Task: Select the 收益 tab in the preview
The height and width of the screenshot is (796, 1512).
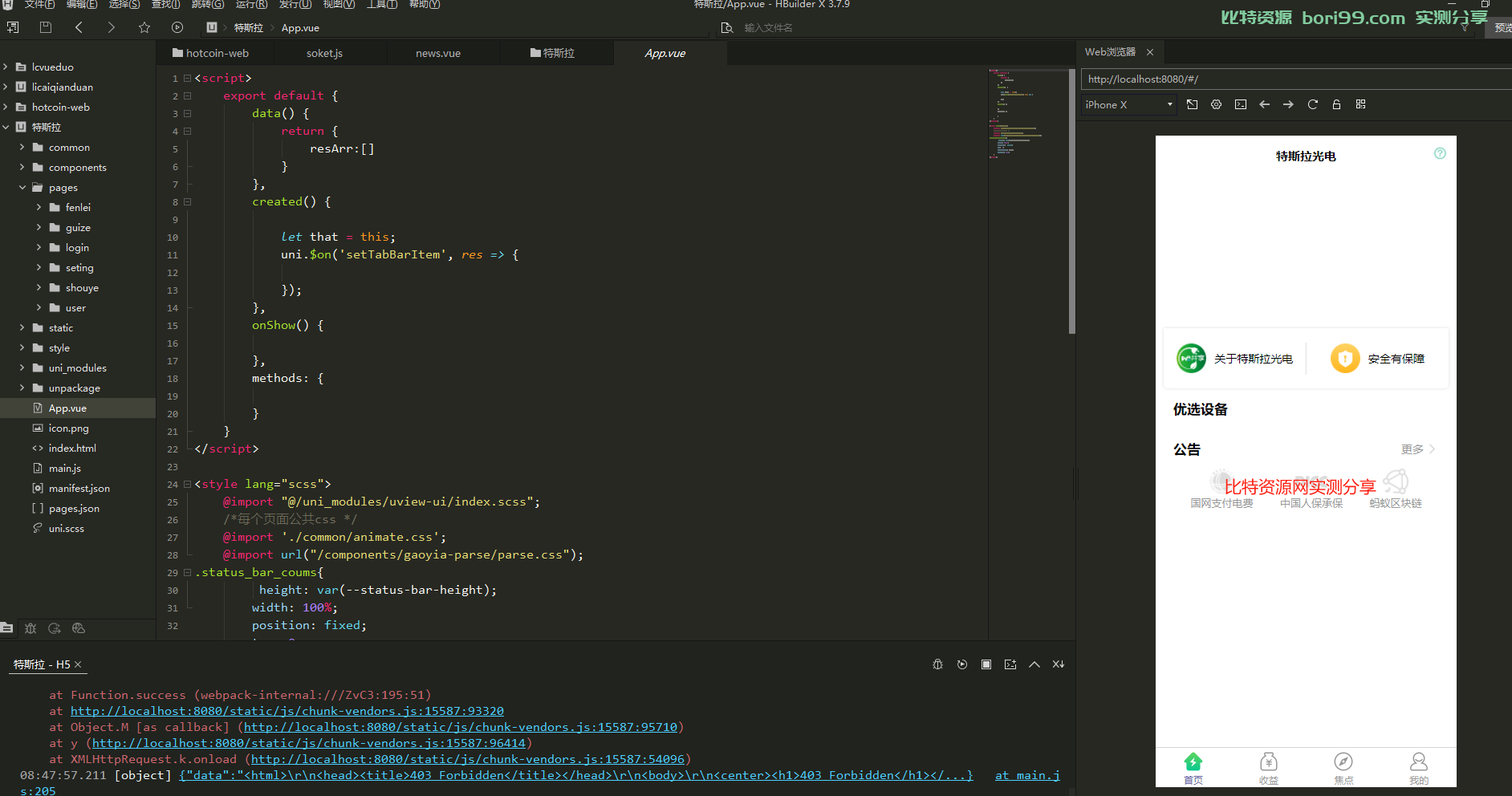Action: click(1269, 768)
